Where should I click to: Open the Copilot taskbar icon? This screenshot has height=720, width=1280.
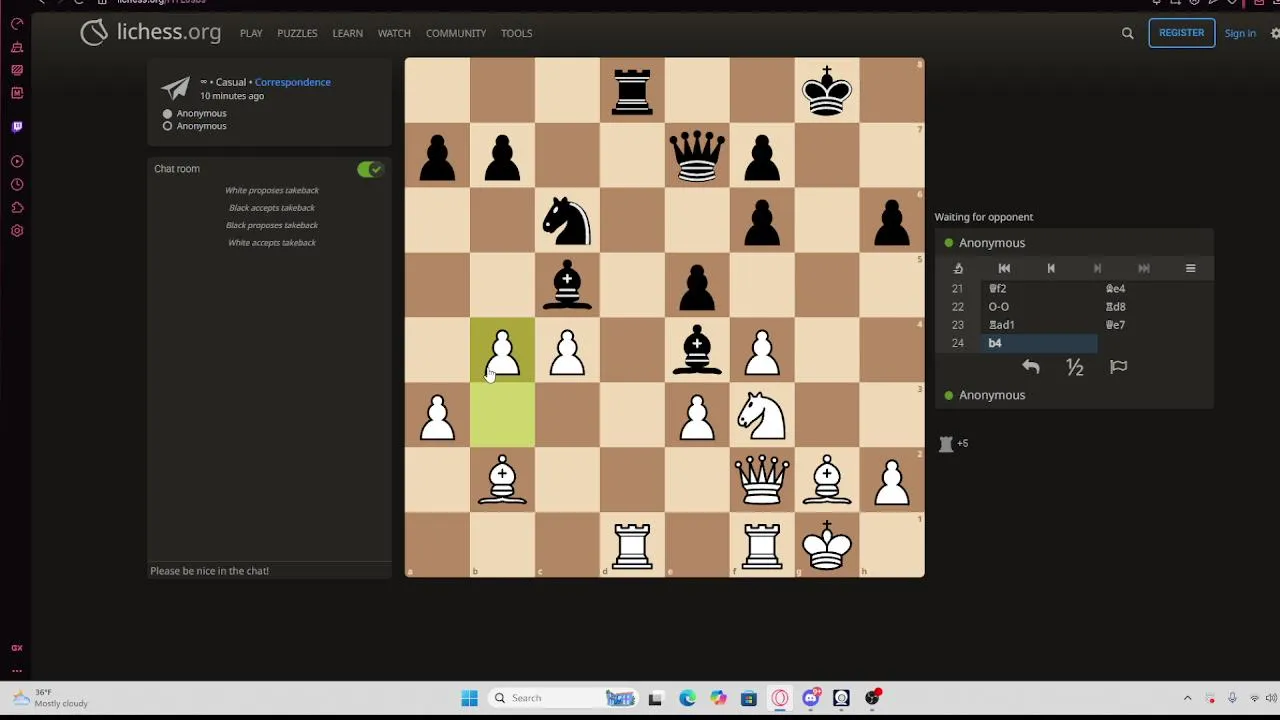tap(718, 698)
